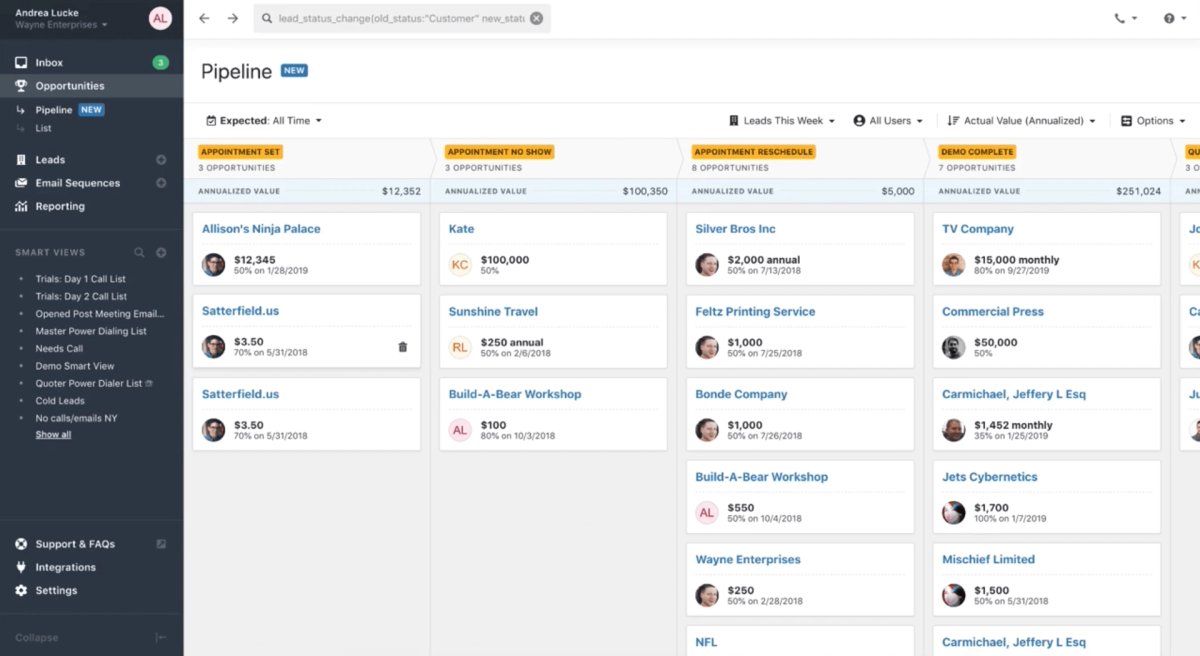This screenshot has width=1200, height=656.
Task: Open the Trials: Day 1 Call List smart view
Action: (x=81, y=279)
